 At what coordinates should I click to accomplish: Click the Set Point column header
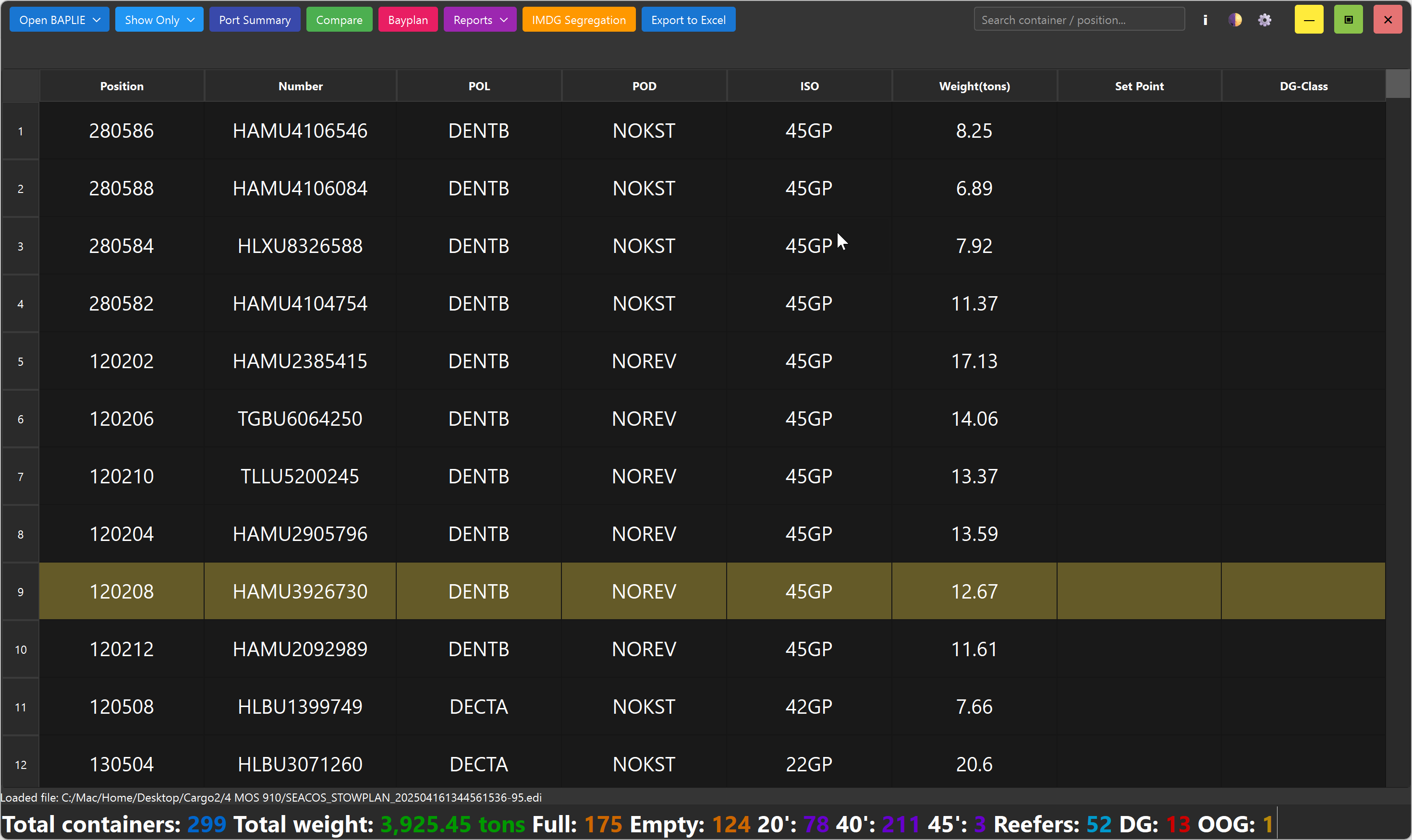(1139, 86)
